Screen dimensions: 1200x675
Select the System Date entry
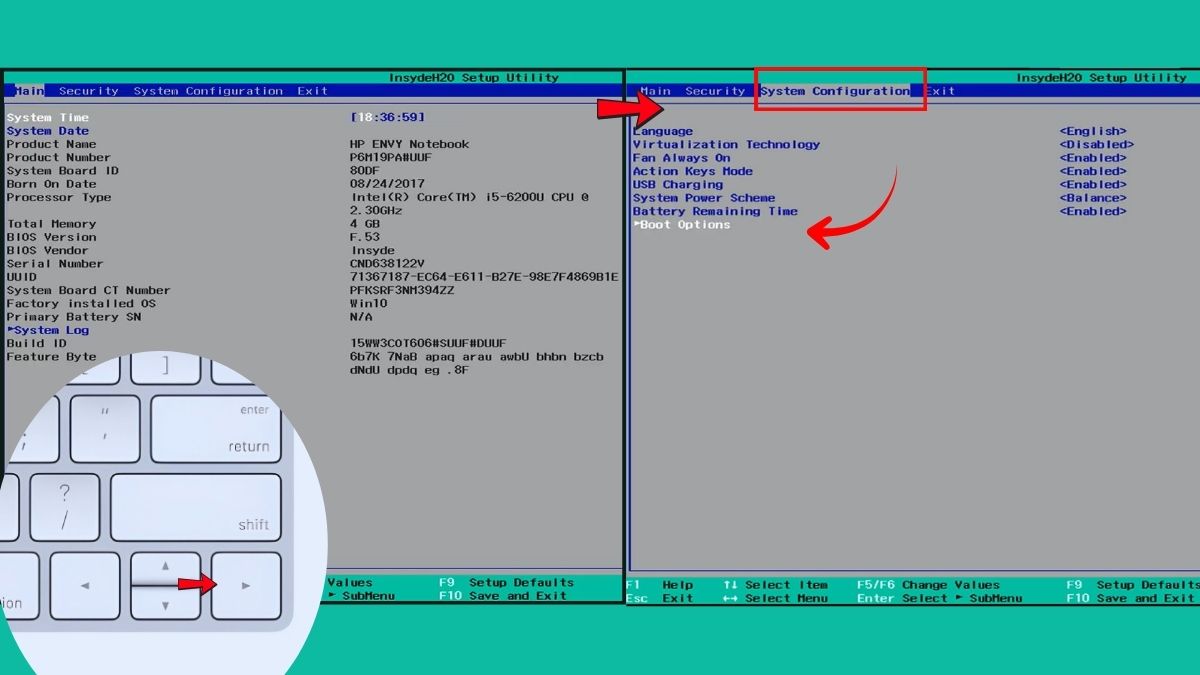pos(48,131)
